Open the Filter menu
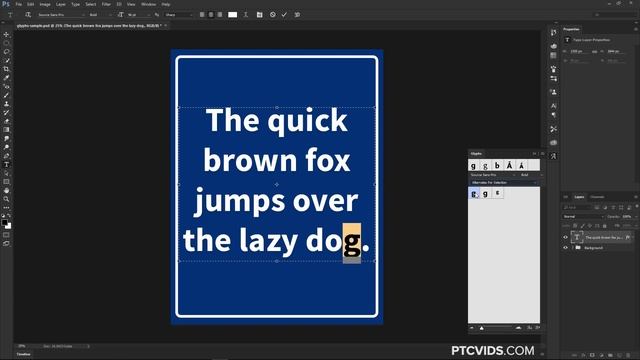The height and width of the screenshot is (360, 640). pyautogui.click(x=106, y=4)
